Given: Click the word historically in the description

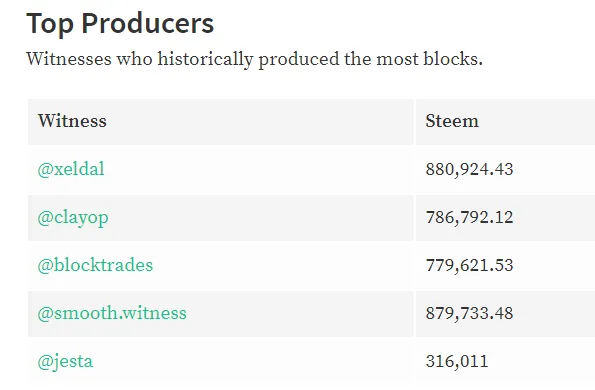Looking at the screenshot, I should tap(205, 60).
